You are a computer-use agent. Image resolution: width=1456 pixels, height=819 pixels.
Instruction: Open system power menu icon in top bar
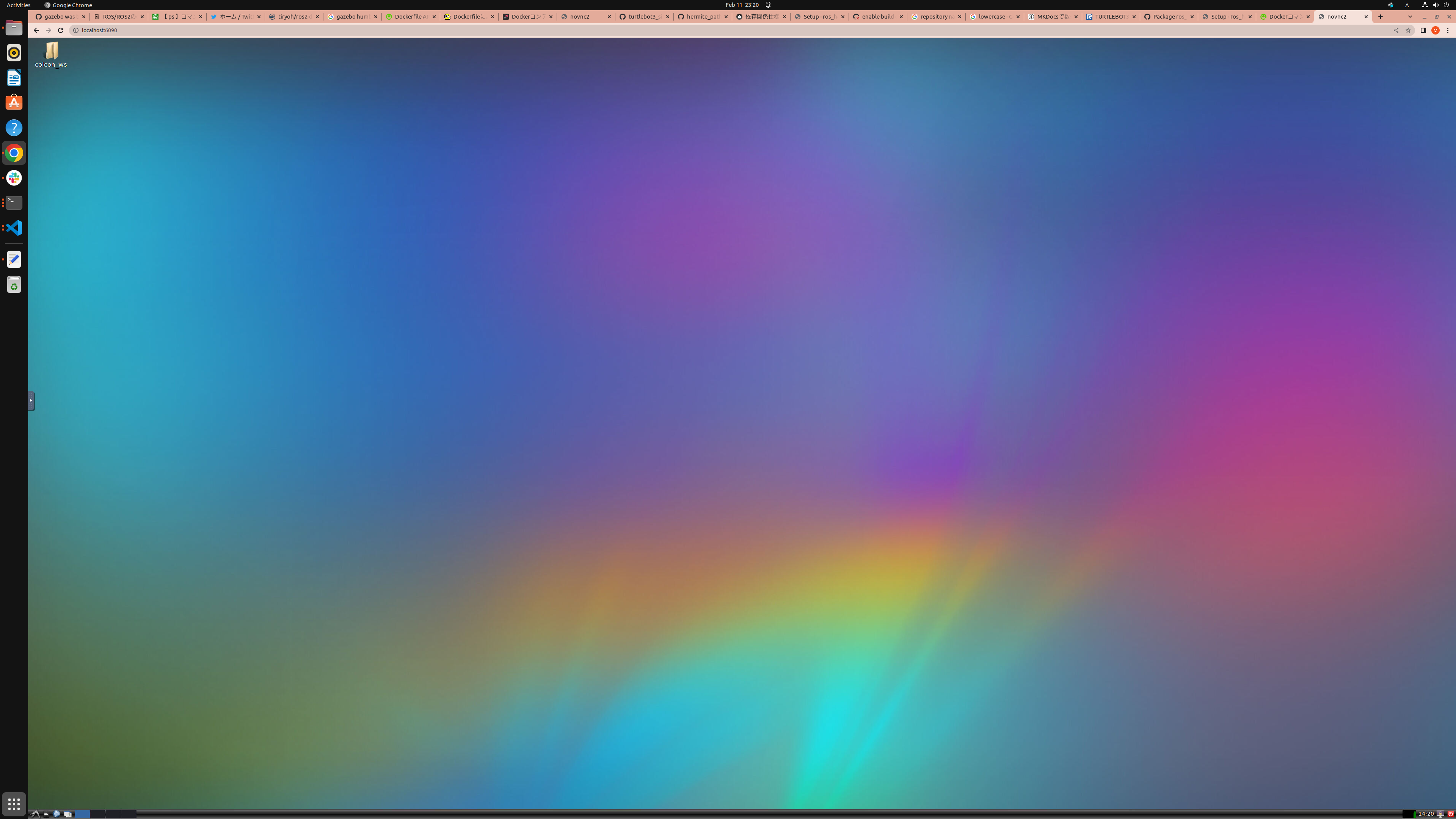pyautogui.click(x=1447, y=5)
